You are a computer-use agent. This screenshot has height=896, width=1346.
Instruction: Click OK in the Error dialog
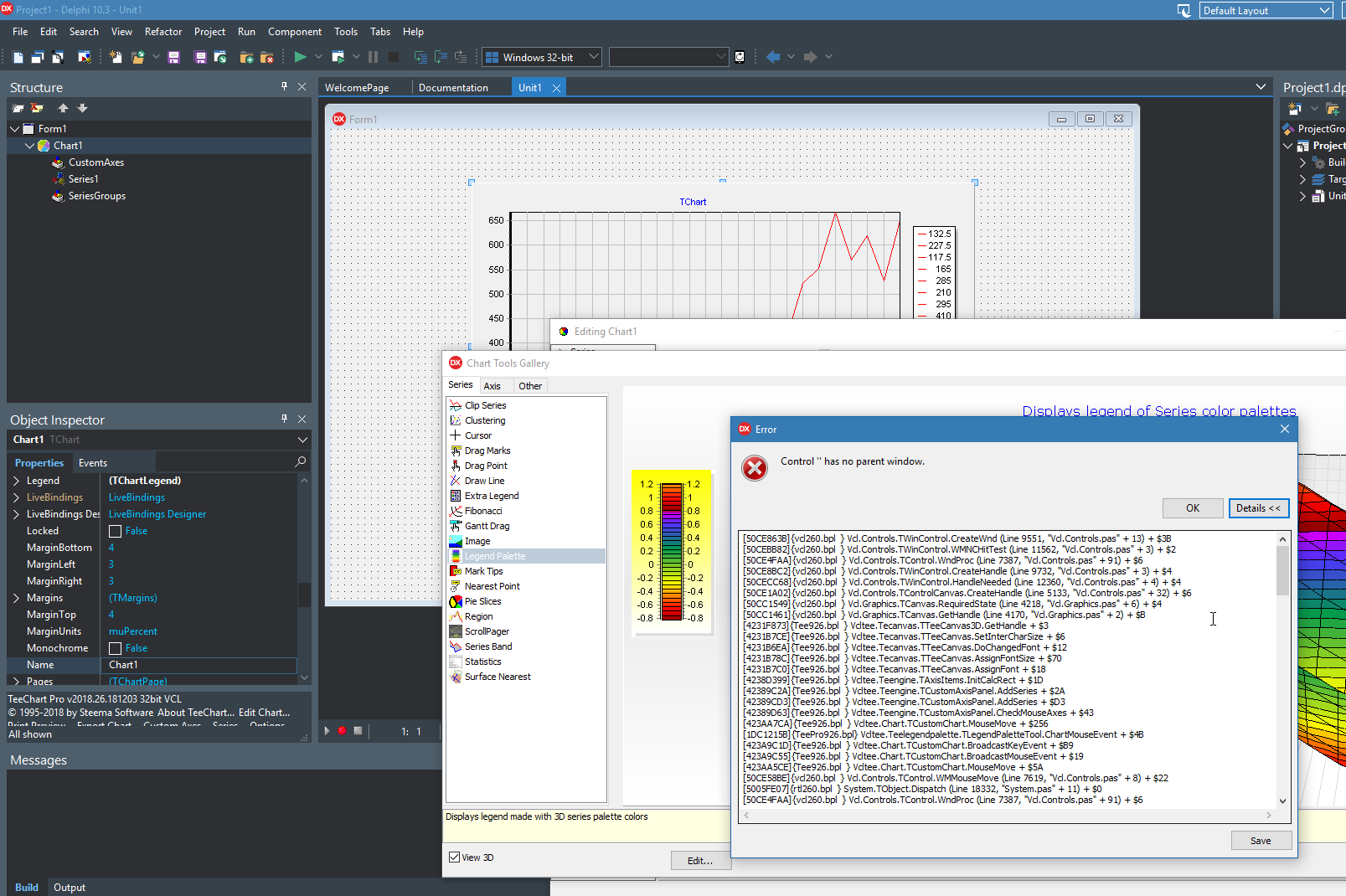pos(1193,508)
